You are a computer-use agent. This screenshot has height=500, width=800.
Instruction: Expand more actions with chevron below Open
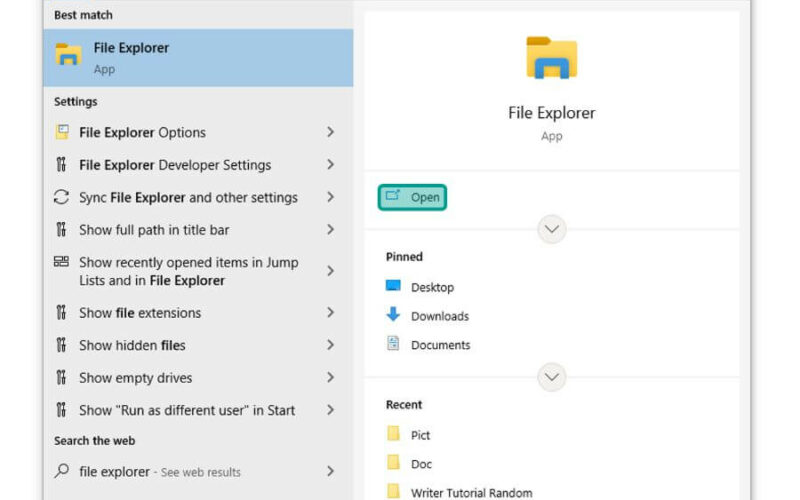(552, 229)
